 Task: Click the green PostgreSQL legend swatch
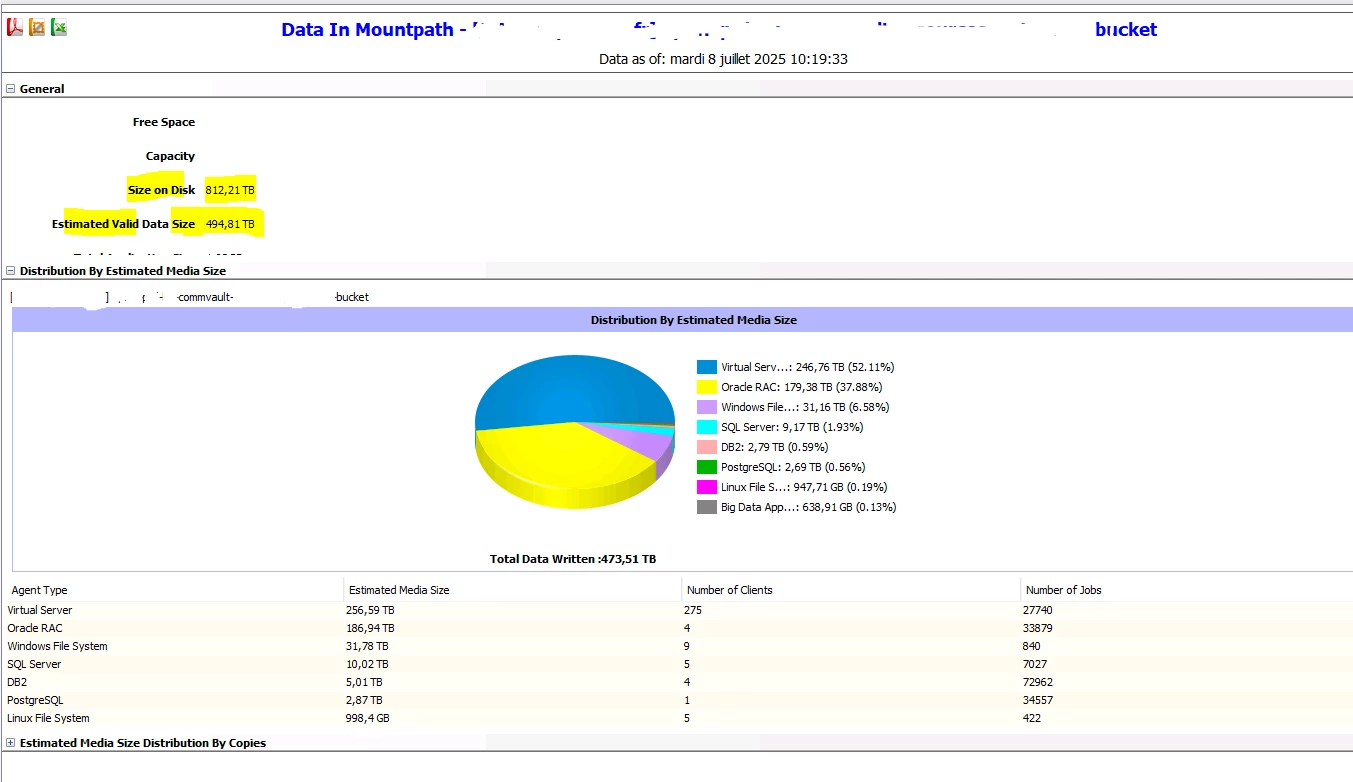[707, 467]
